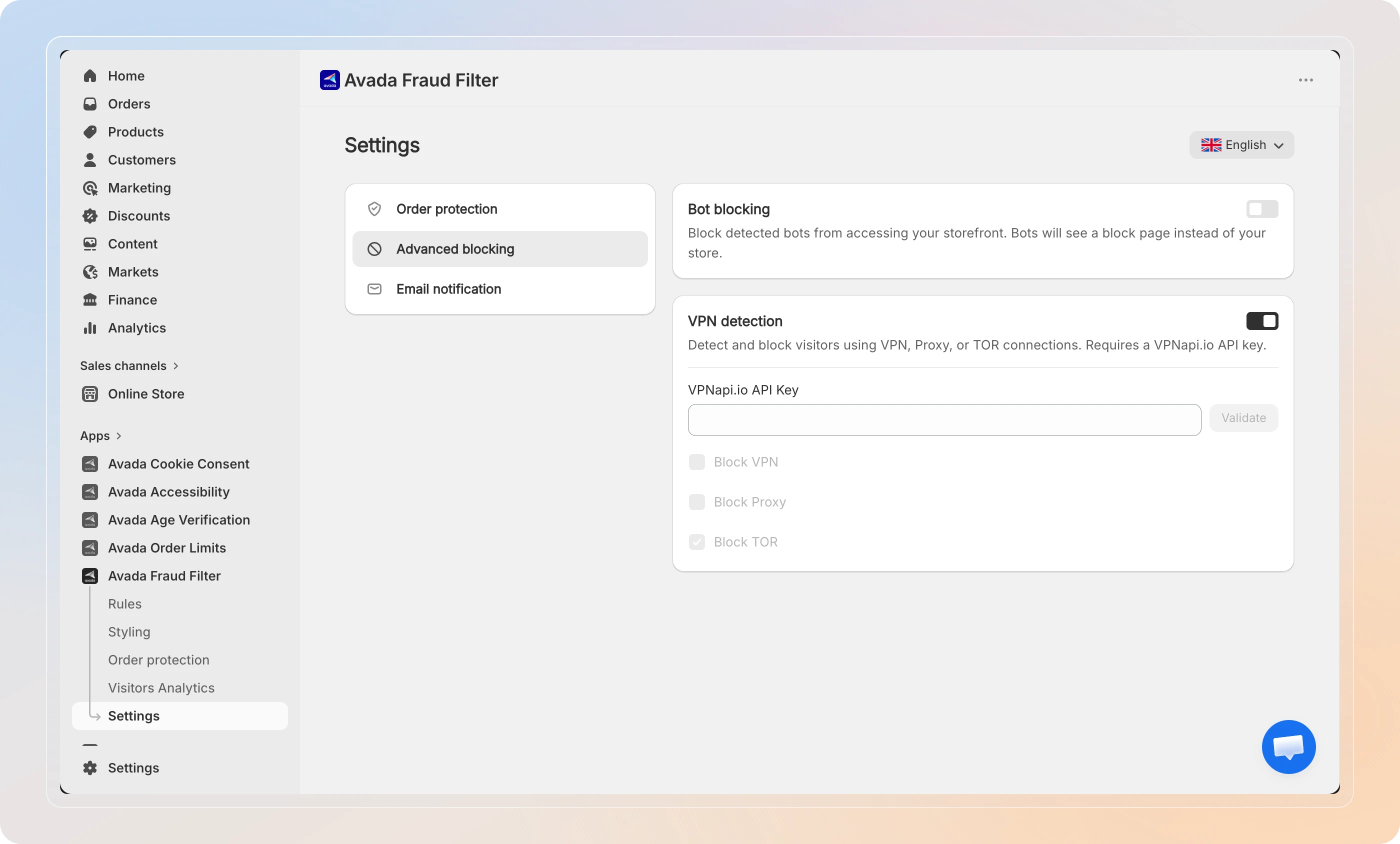Click the shield icon for Order protection

click(374, 209)
